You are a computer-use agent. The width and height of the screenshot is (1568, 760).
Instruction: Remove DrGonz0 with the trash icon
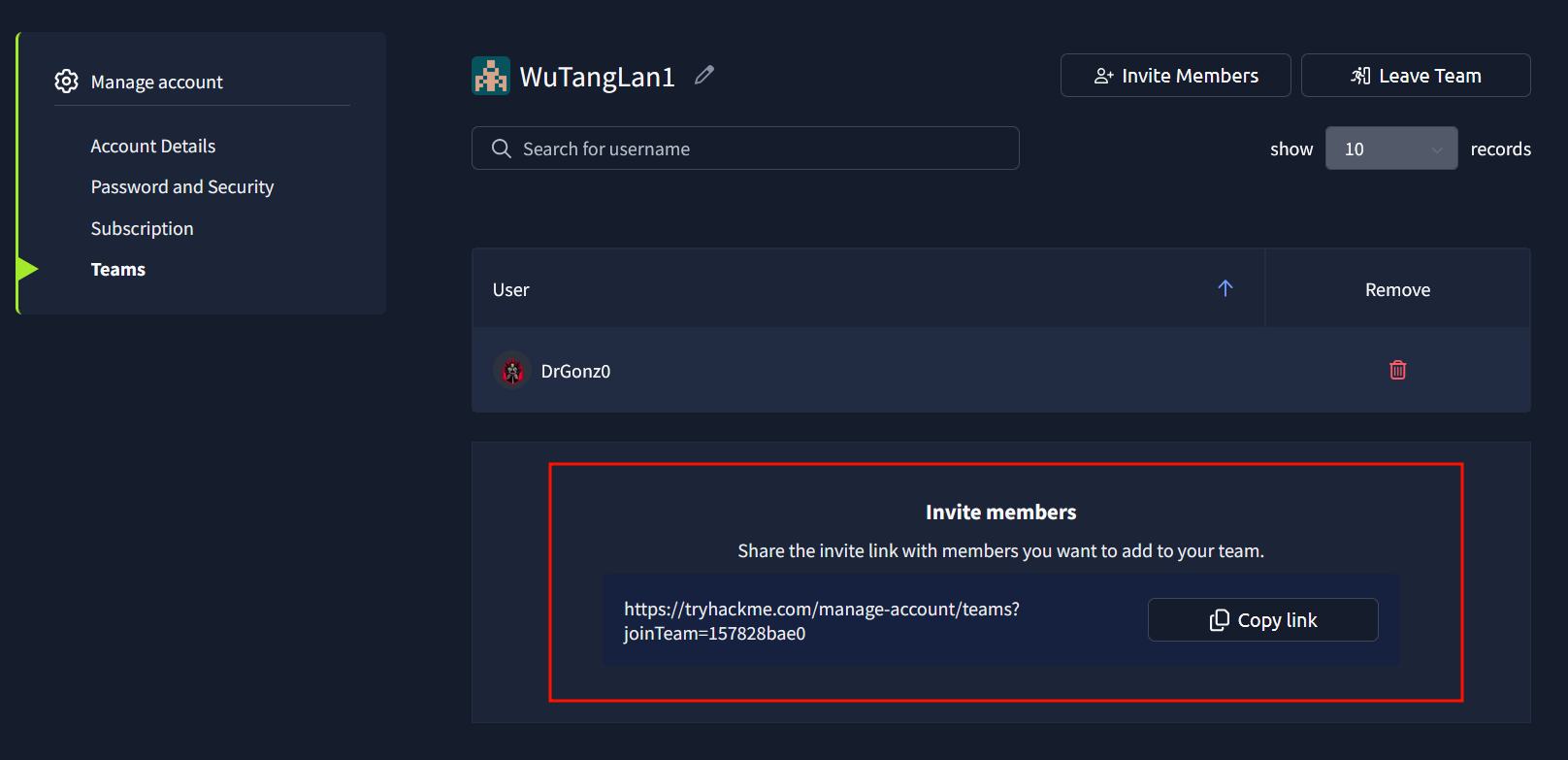[1398, 370]
